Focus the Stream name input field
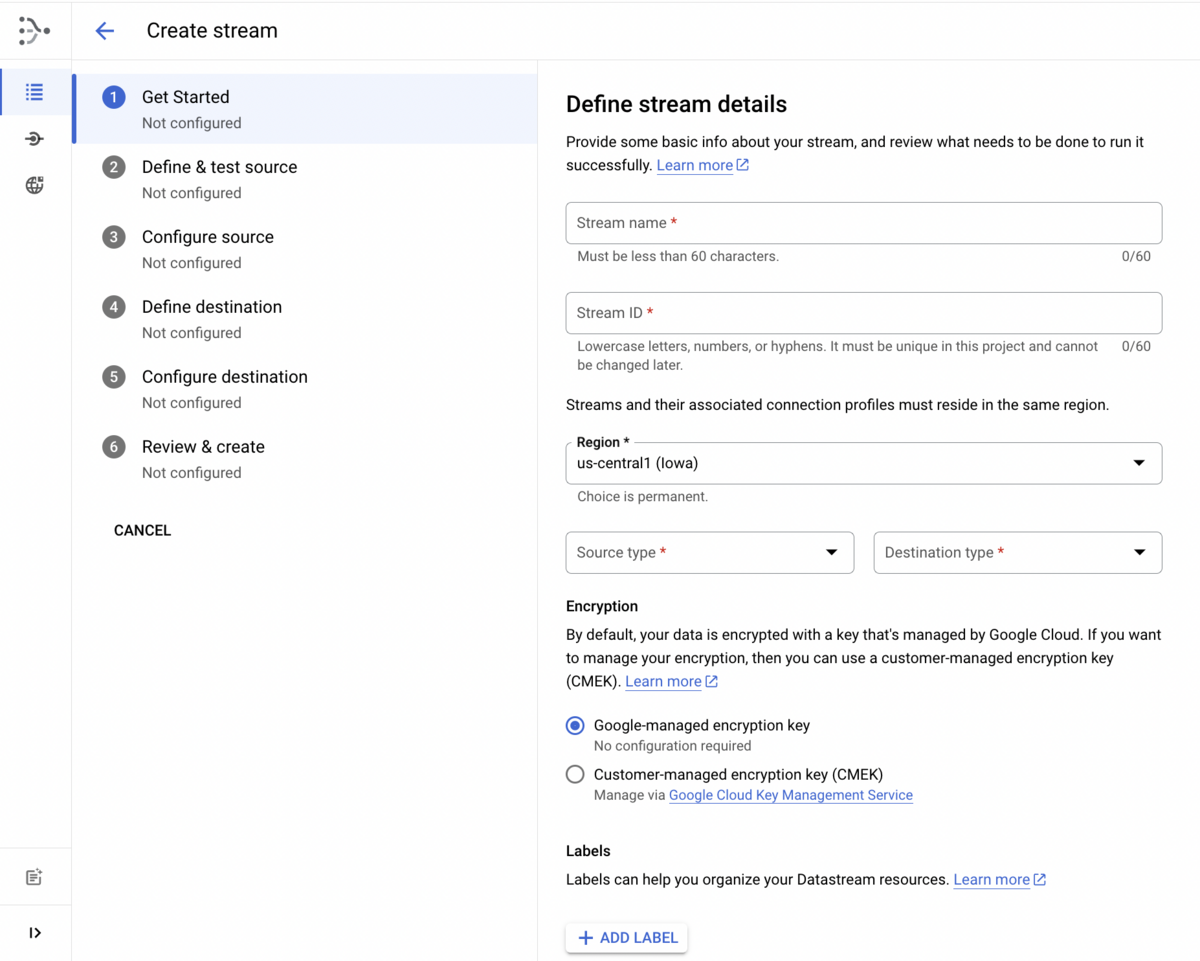The width and height of the screenshot is (1200, 961). (864, 223)
